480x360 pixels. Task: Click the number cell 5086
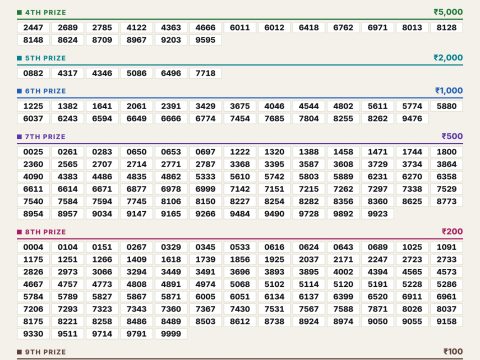(137, 73)
